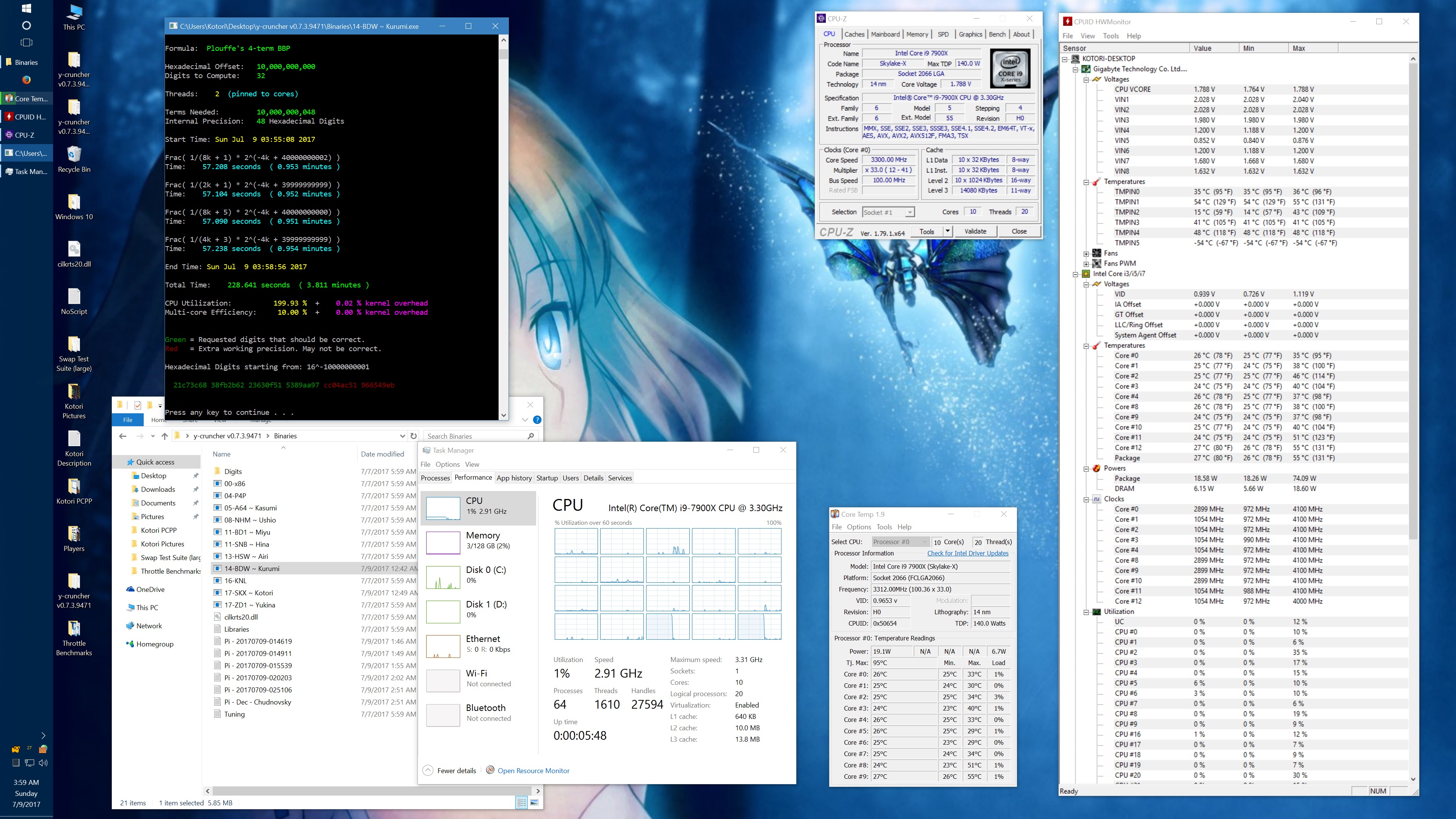The image size is (1456, 819).
Task: Open the Windows Start menu
Action: (x=26, y=8)
